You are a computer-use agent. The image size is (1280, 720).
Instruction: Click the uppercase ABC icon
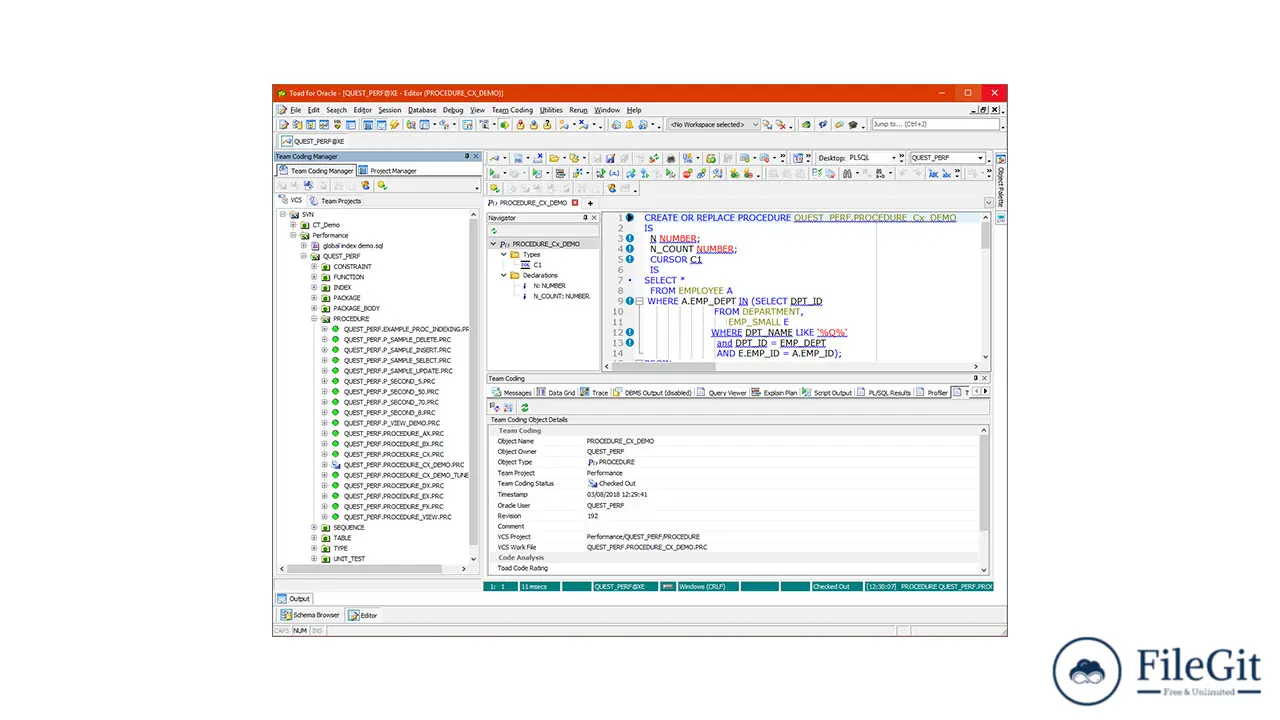pos(933,173)
